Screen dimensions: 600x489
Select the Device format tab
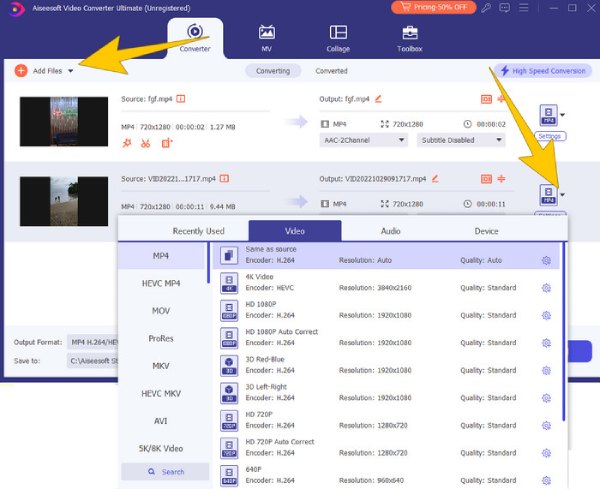coord(486,231)
